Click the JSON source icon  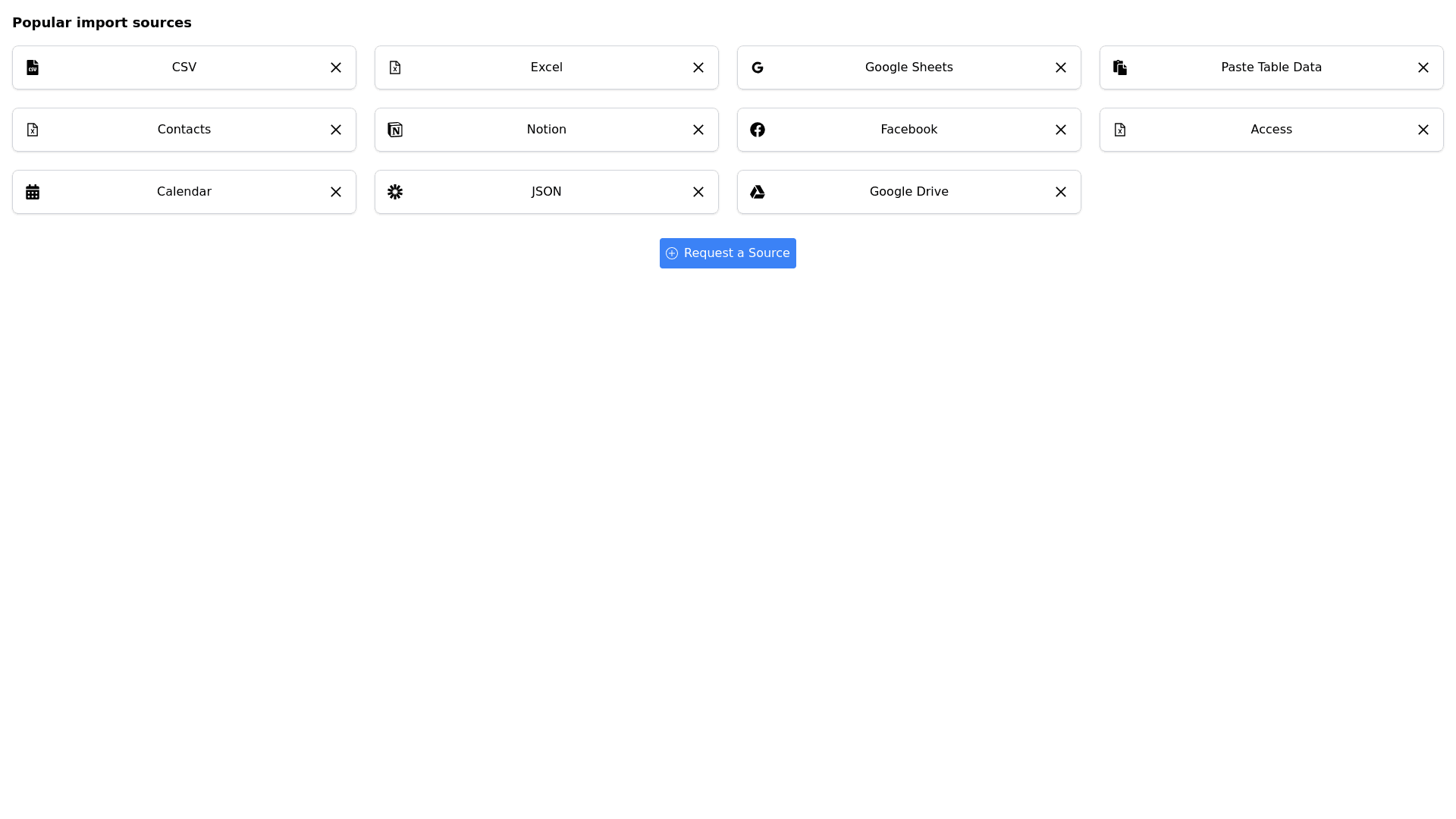[395, 192]
